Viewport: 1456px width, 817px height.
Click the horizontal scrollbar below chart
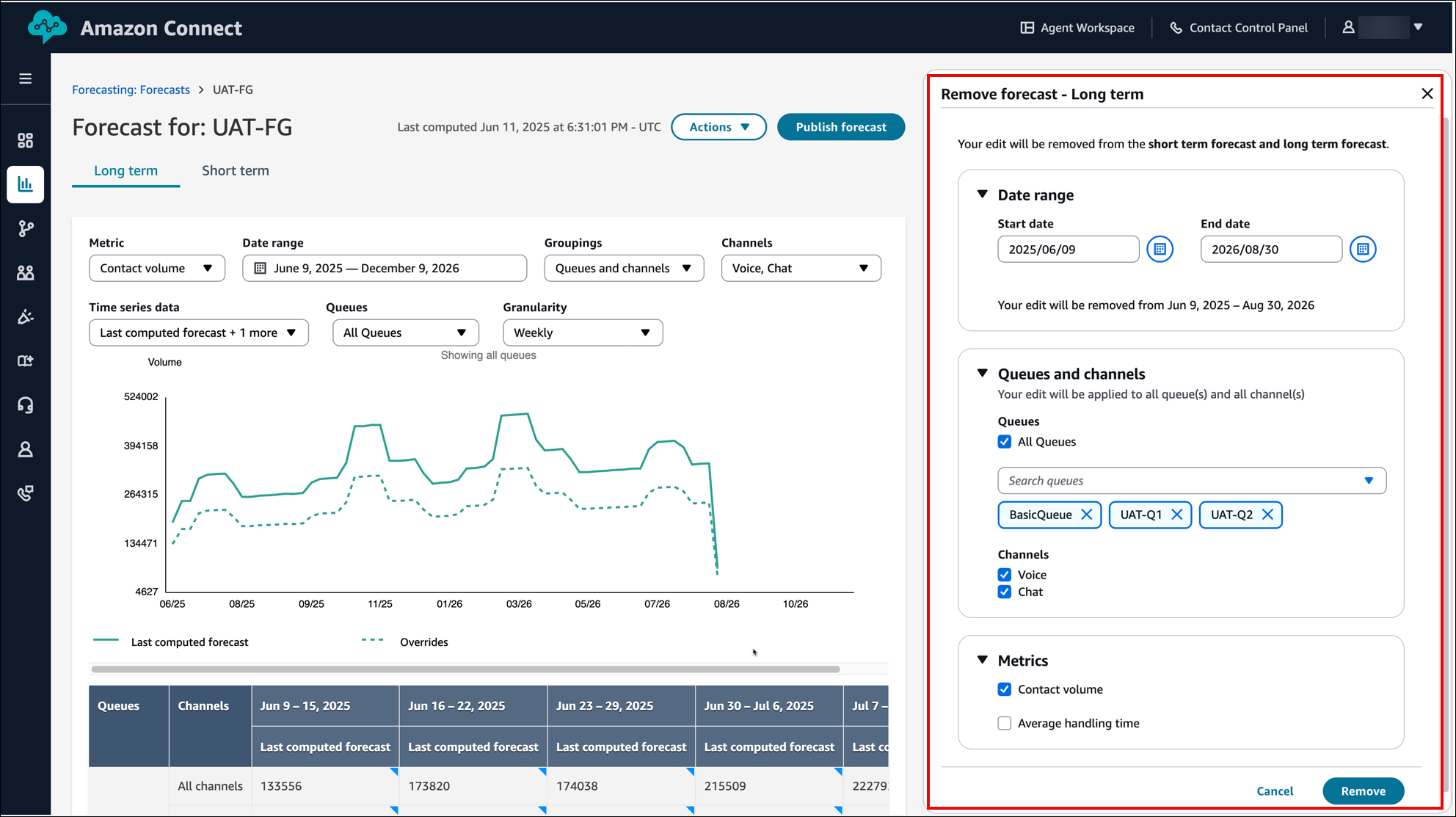point(465,669)
